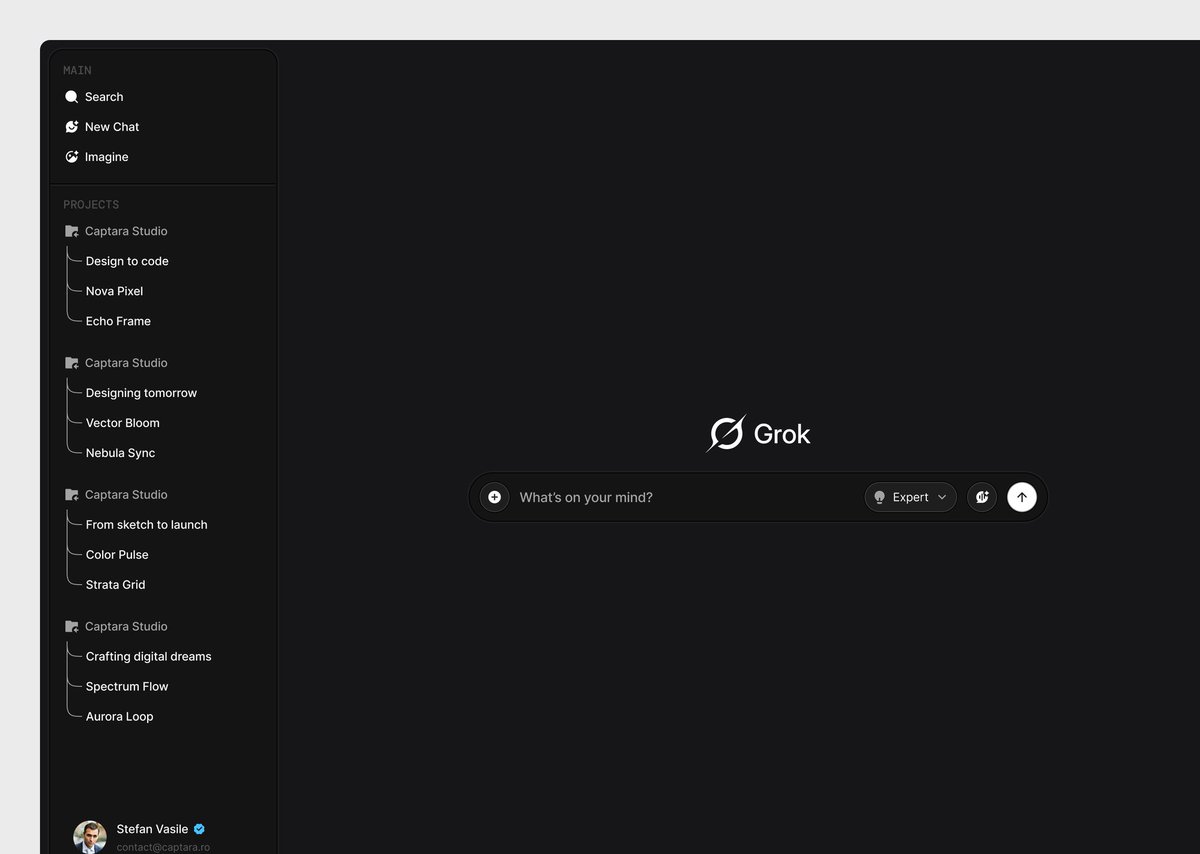Click folder icon of the Captara Studio group containing Crafting digital dreams

click(71, 627)
